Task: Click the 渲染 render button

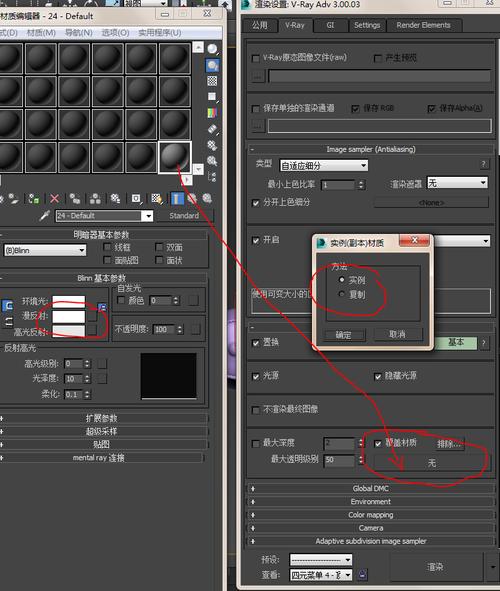Action: click(435, 567)
